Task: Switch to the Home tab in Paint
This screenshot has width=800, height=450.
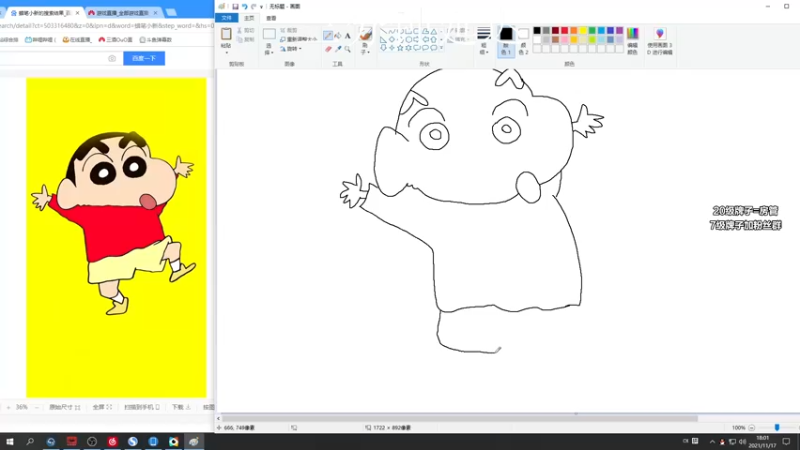Action: tap(249, 18)
